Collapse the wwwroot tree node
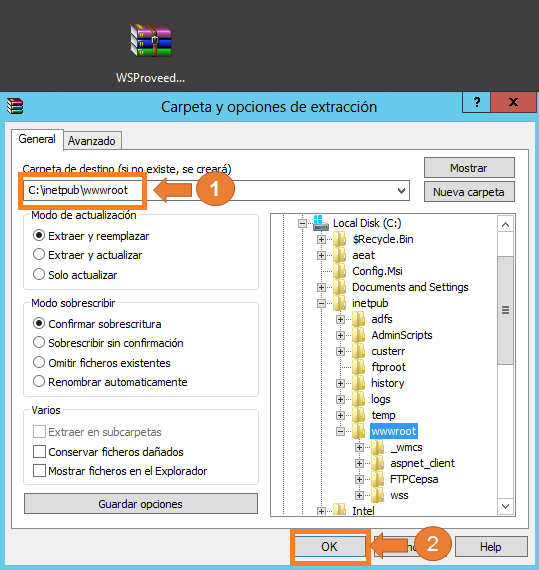The image size is (539, 570). click(x=340, y=431)
